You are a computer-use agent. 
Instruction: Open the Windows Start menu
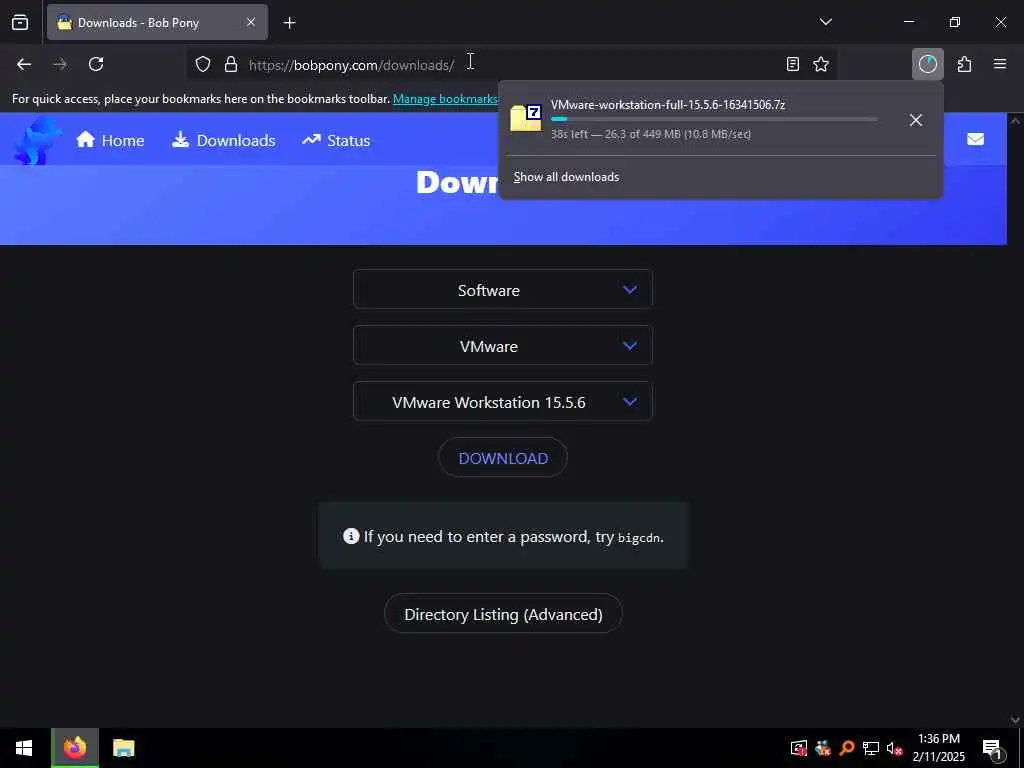tap(24, 748)
